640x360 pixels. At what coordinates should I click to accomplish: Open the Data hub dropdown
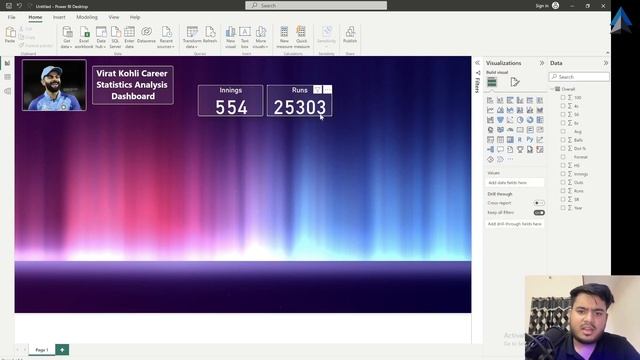click(x=101, y=38)
